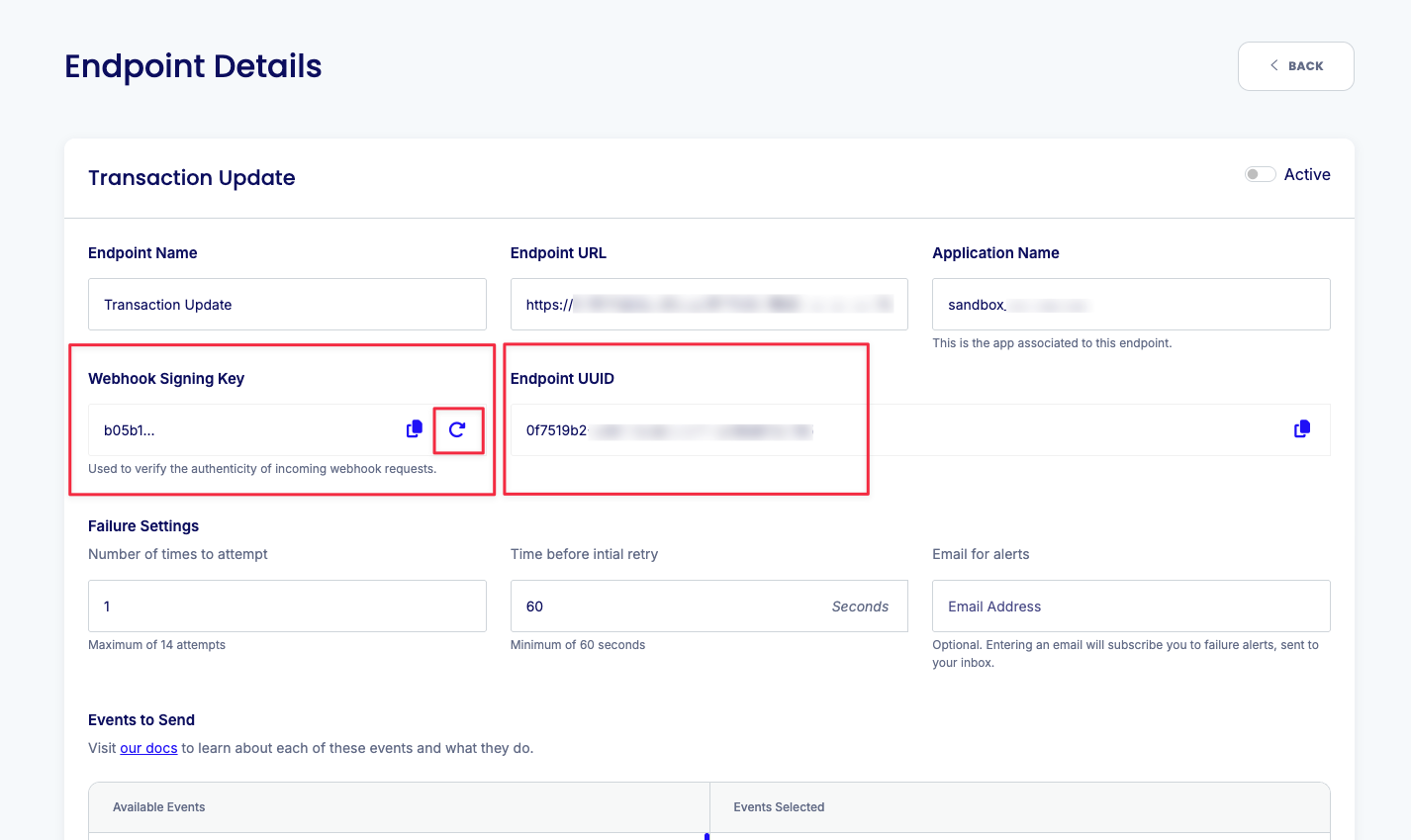Screen dimensions: 1411x840
Task: Click the Available Events column header
Action: [x=158, y=807]
